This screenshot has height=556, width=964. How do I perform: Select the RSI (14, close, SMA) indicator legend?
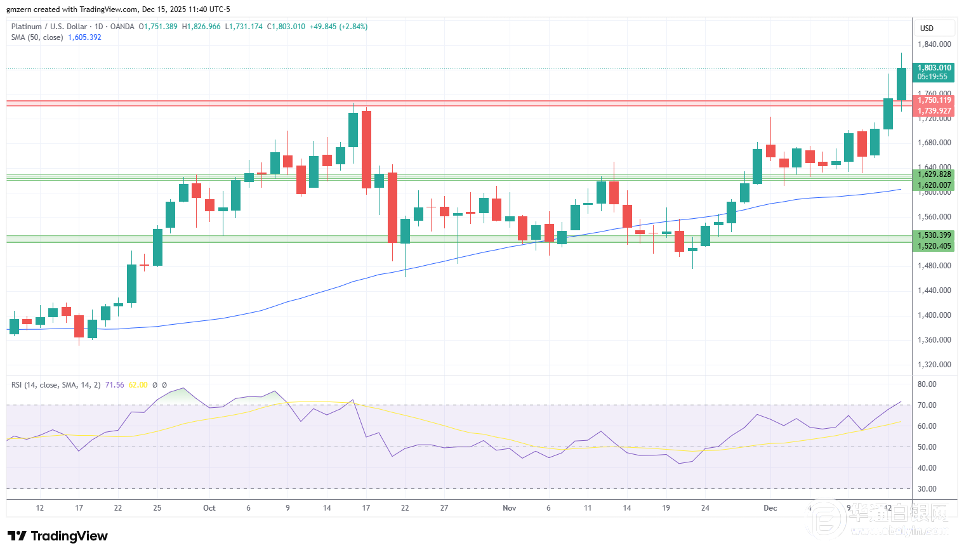point(50,384)
